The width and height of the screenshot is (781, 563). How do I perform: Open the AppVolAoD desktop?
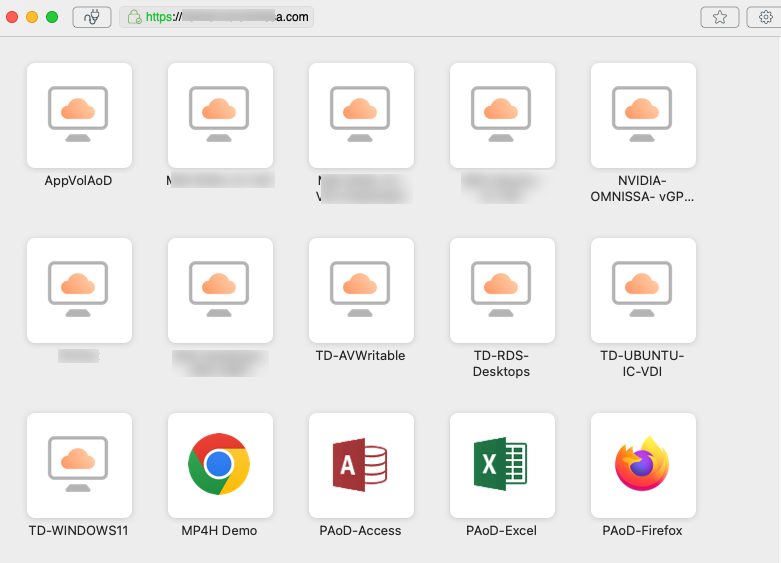(79, 115)
